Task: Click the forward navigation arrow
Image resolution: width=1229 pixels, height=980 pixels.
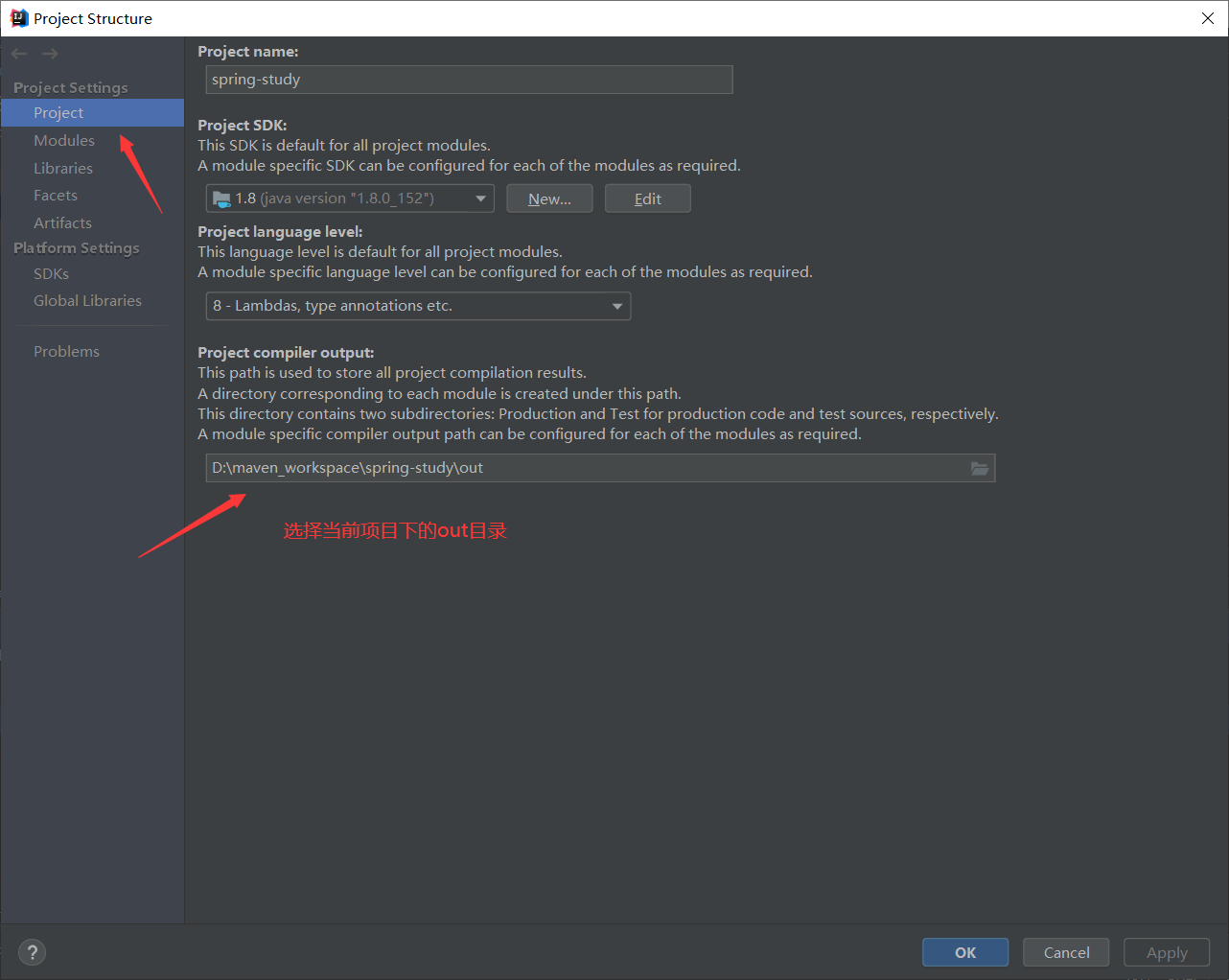Action: tap(50, 54)
